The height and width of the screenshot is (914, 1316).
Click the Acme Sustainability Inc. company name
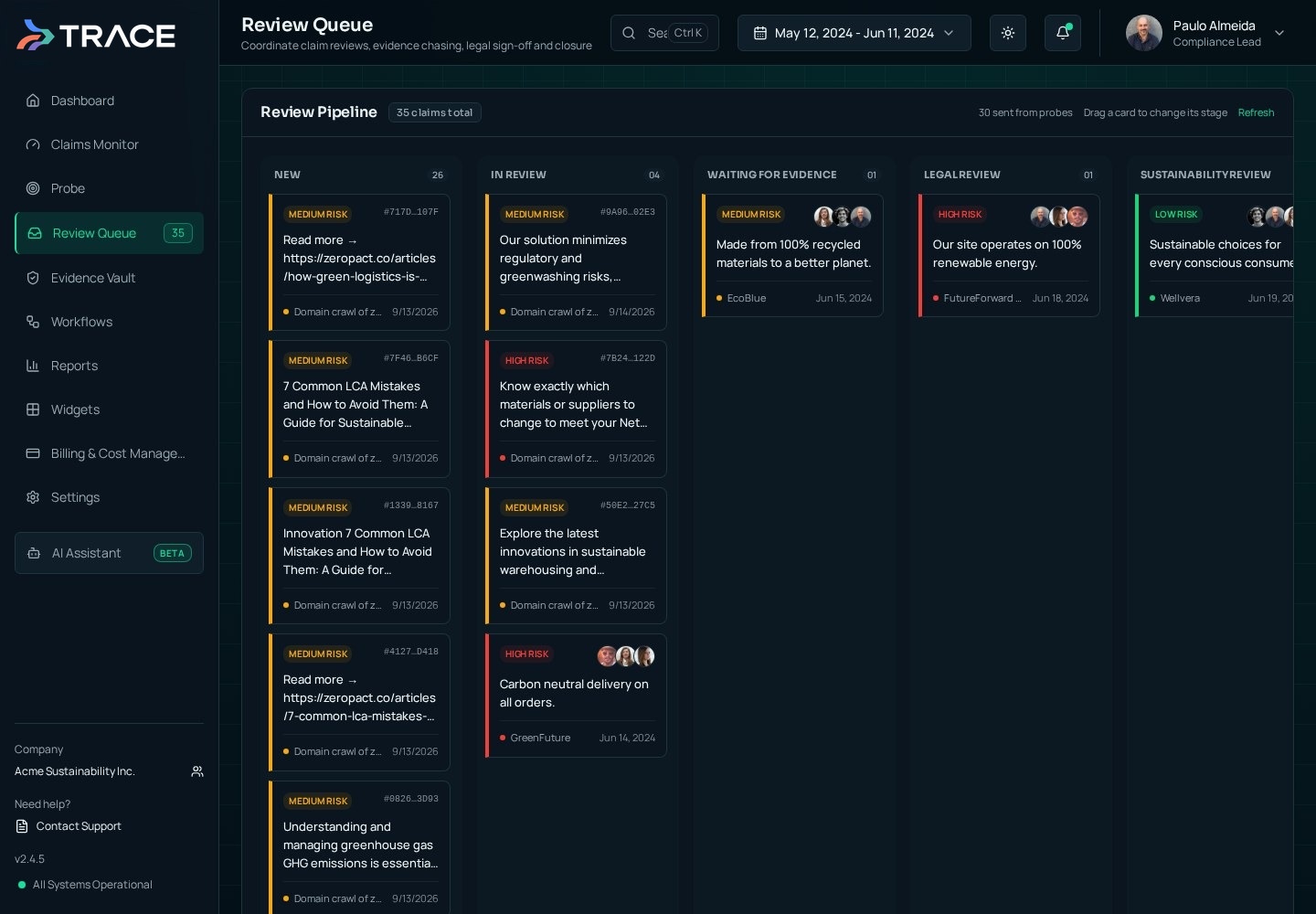pos(75,771)
